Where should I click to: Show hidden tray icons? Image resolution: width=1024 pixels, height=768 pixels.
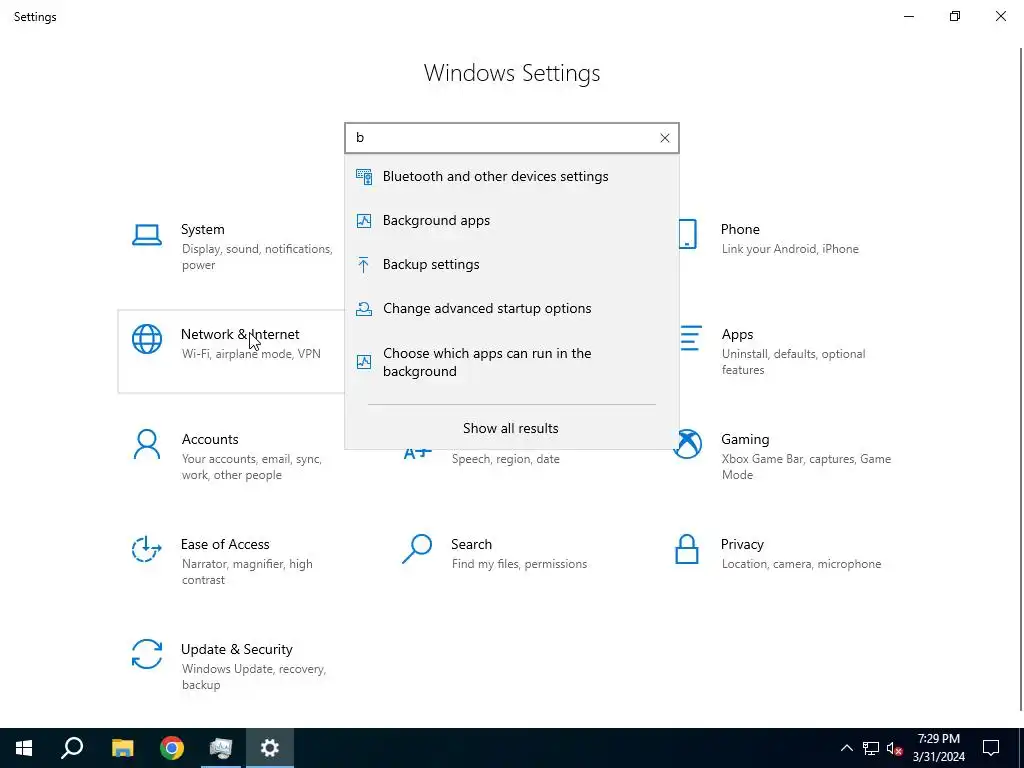[x=846, y=748]
